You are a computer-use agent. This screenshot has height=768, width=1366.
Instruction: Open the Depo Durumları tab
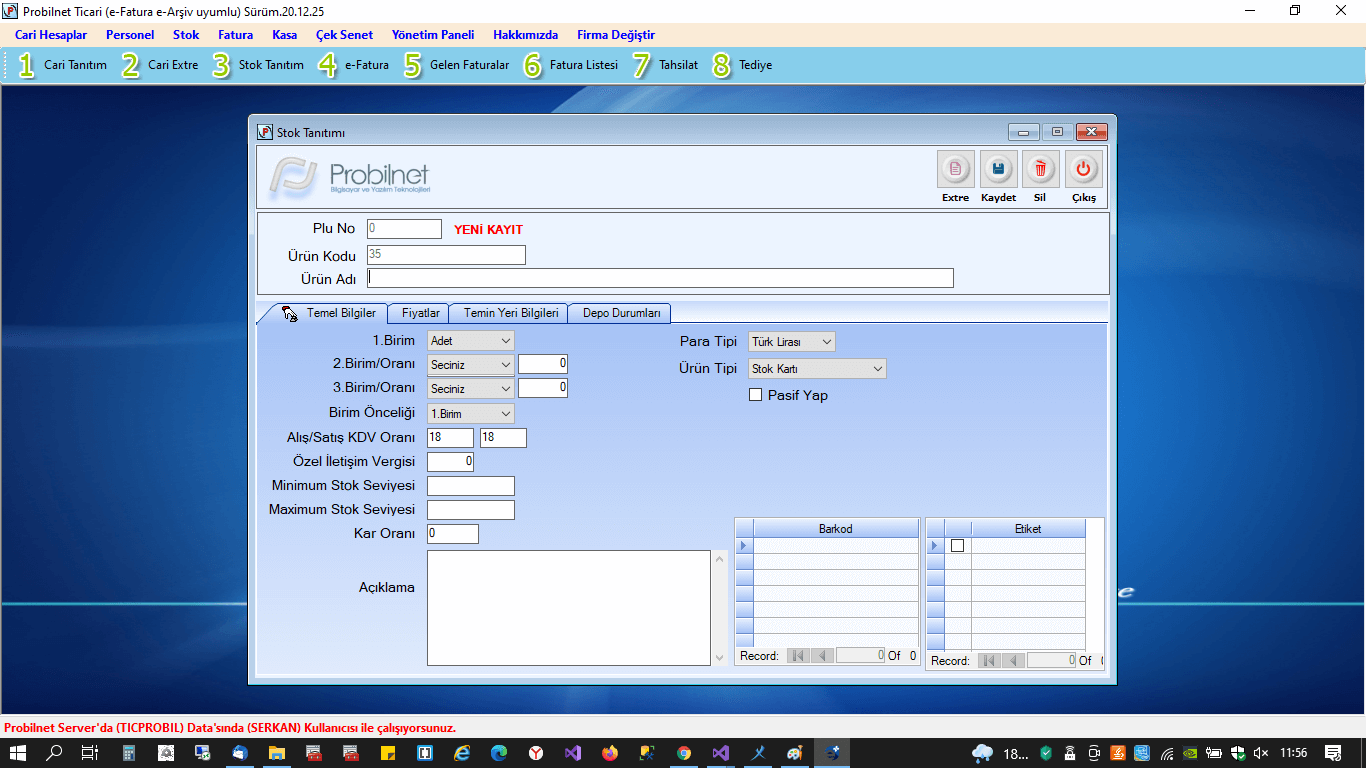621,313
